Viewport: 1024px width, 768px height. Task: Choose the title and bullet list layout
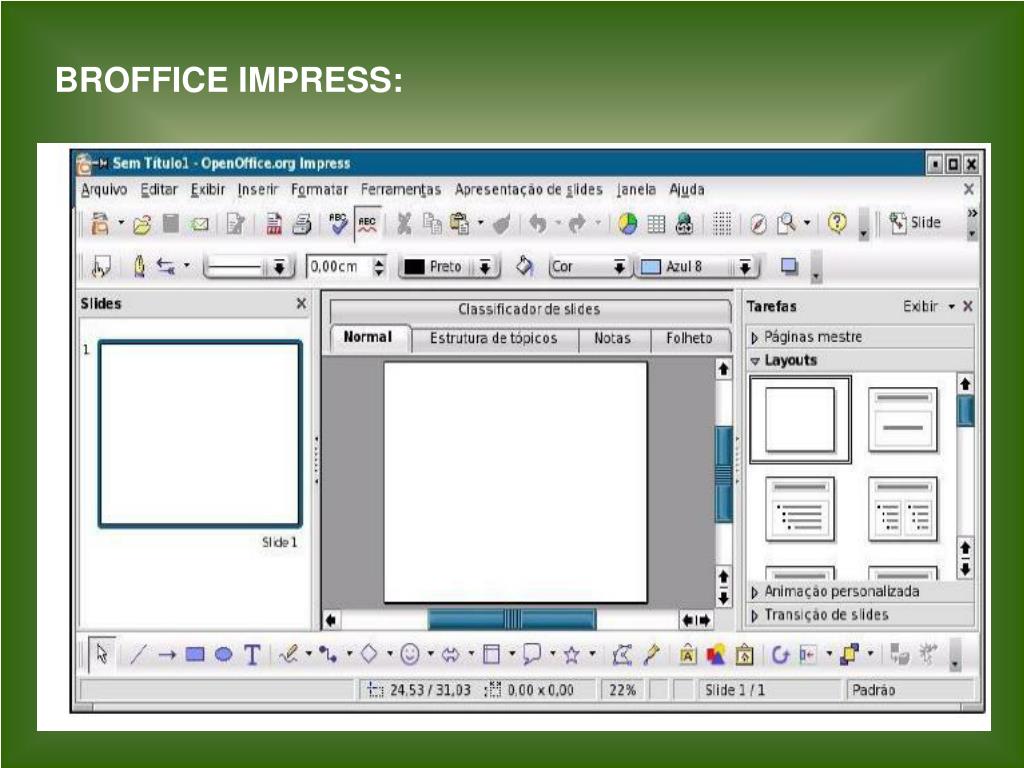tap(800, 509)
